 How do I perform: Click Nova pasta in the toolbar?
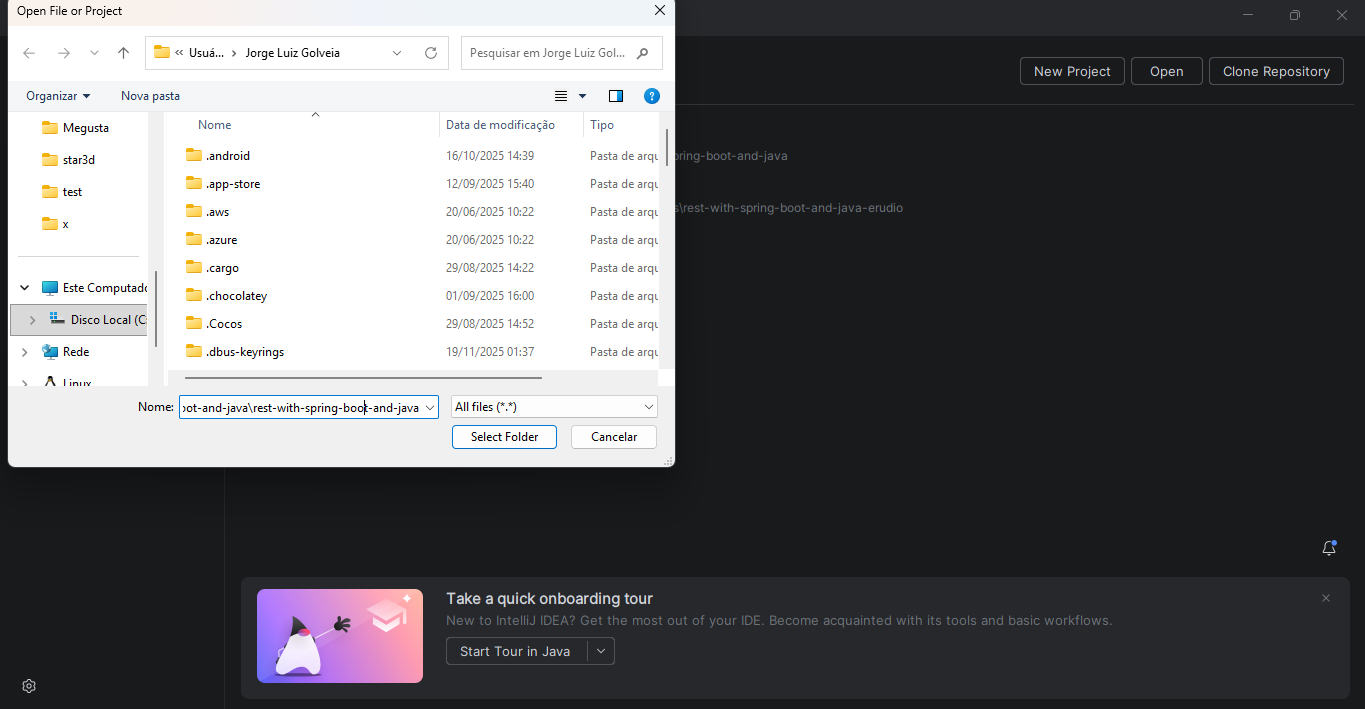pos(150,96)
